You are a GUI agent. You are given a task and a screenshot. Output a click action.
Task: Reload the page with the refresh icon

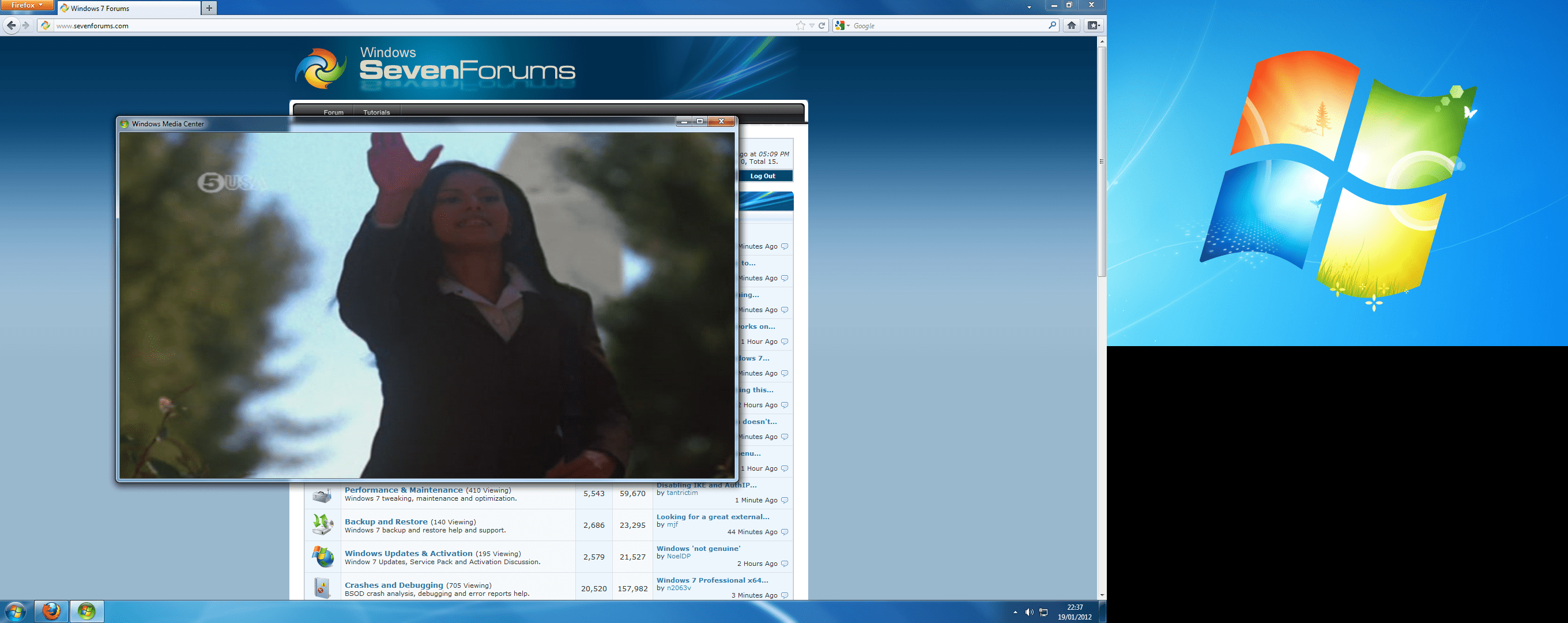coord(821,25)
